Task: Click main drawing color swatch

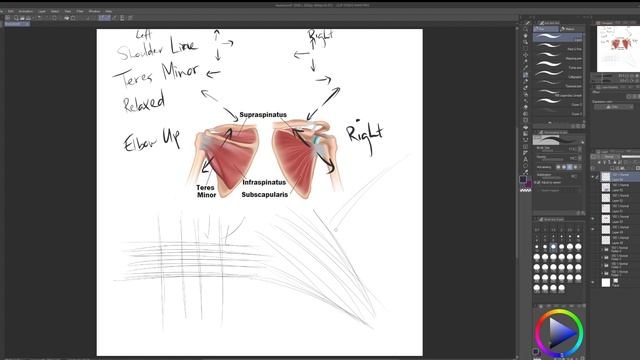Action: coord(523,180)
